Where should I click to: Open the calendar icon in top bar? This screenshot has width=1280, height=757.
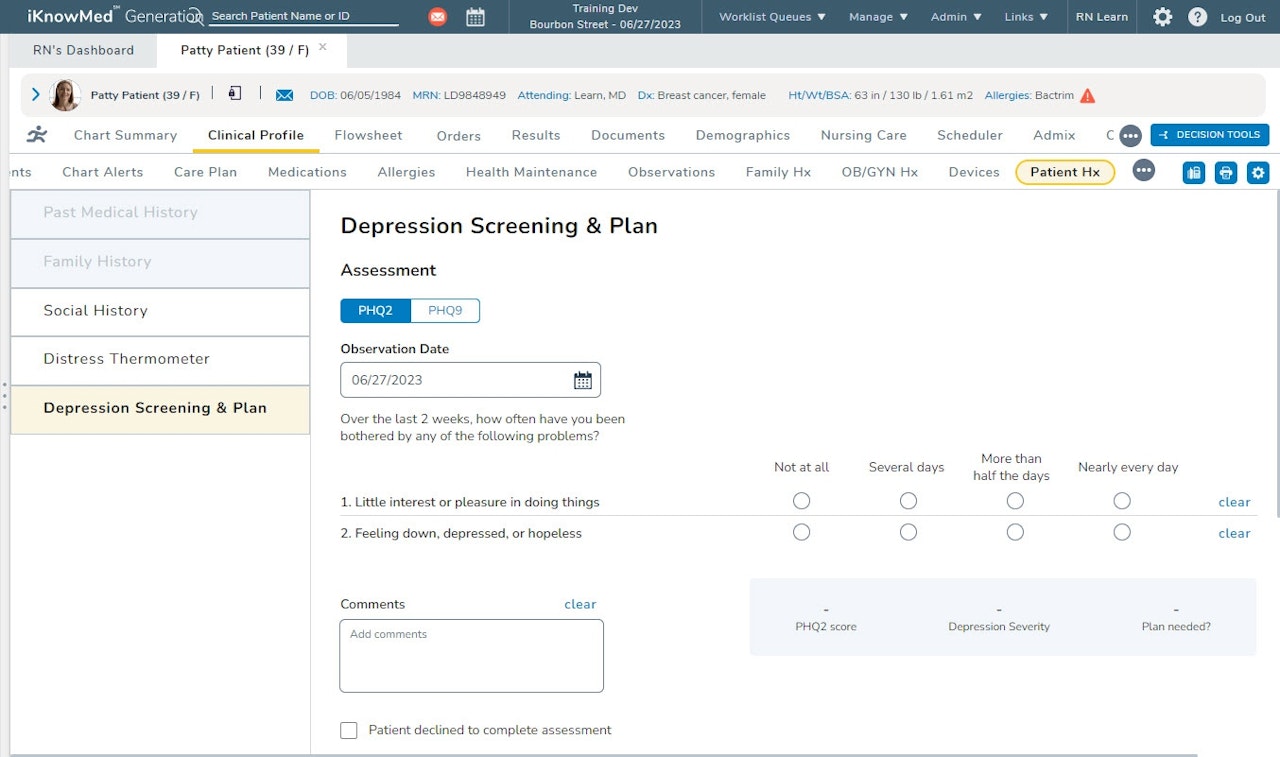476,17
